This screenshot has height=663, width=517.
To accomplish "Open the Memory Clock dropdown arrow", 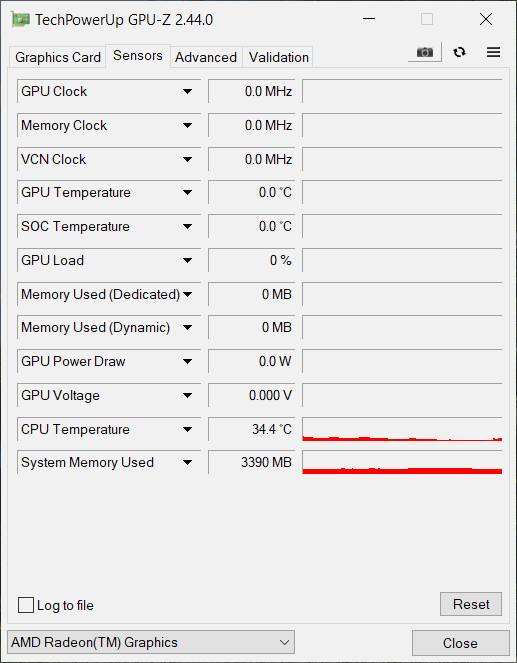I will 188,126.
